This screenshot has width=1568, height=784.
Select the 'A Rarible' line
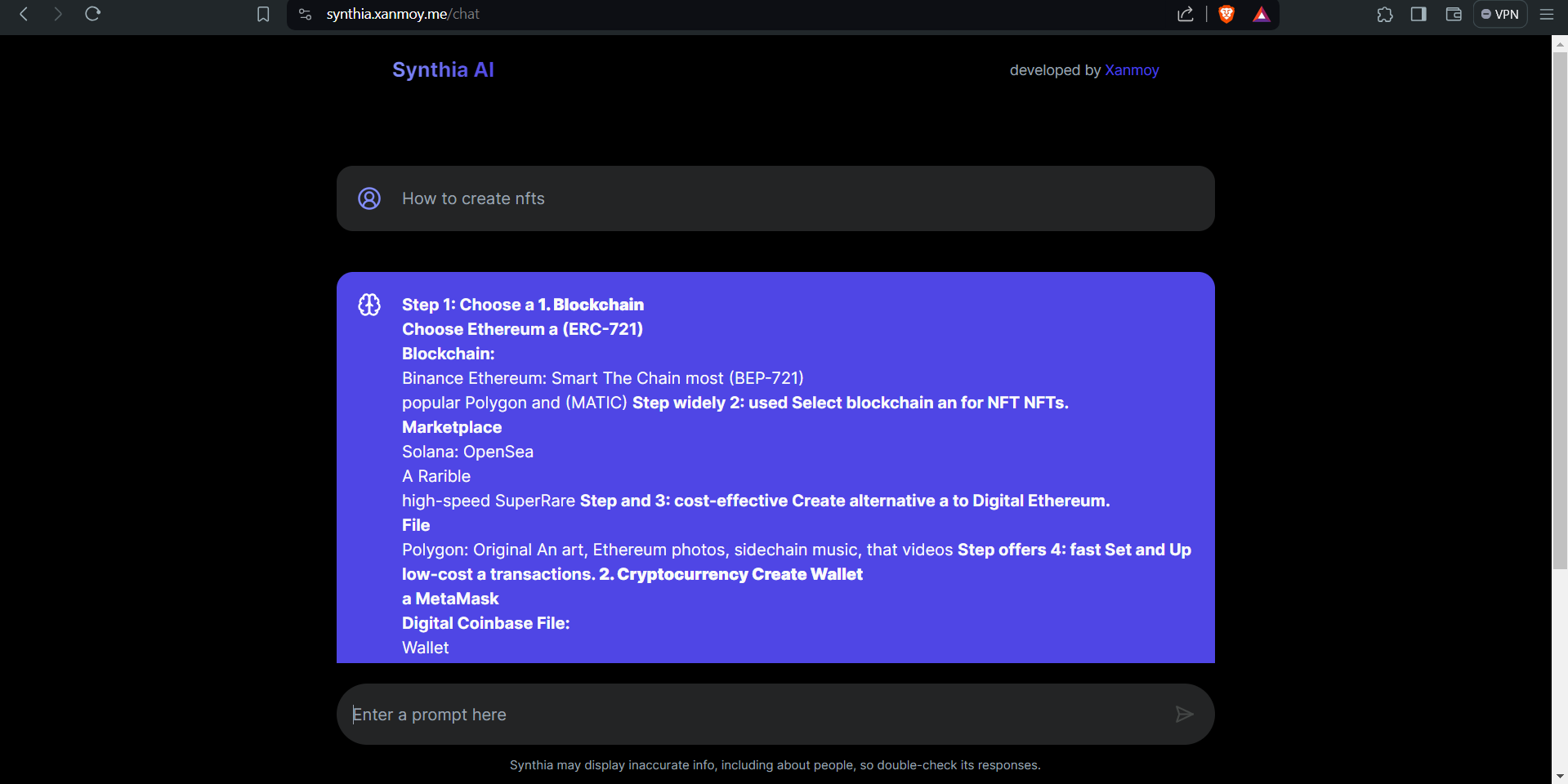coord(436,476)
